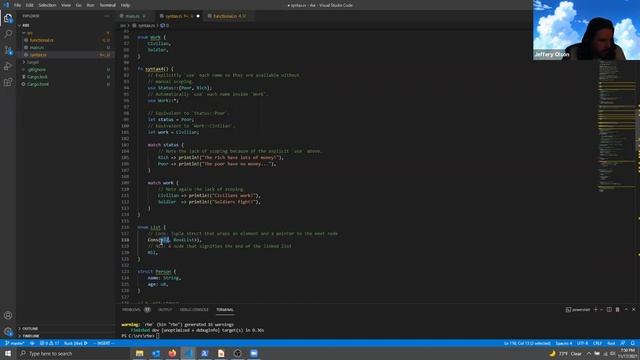640x360 pixels.
Task: Close syntax.rs tab via unsaved dot
Action: pyautogui.click(x=198, y=16)
